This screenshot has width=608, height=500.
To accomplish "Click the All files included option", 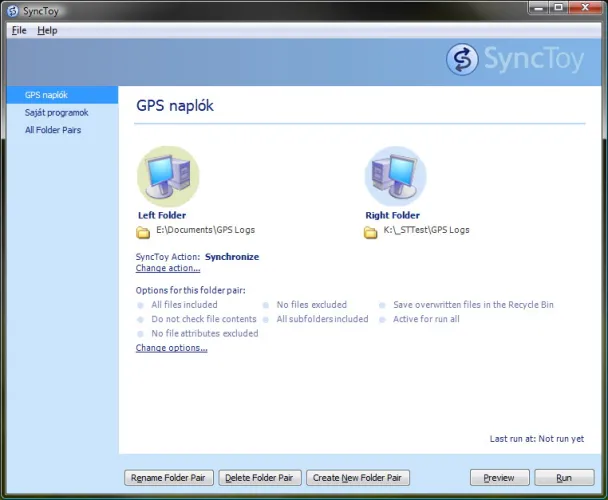I will pos(184,304).
